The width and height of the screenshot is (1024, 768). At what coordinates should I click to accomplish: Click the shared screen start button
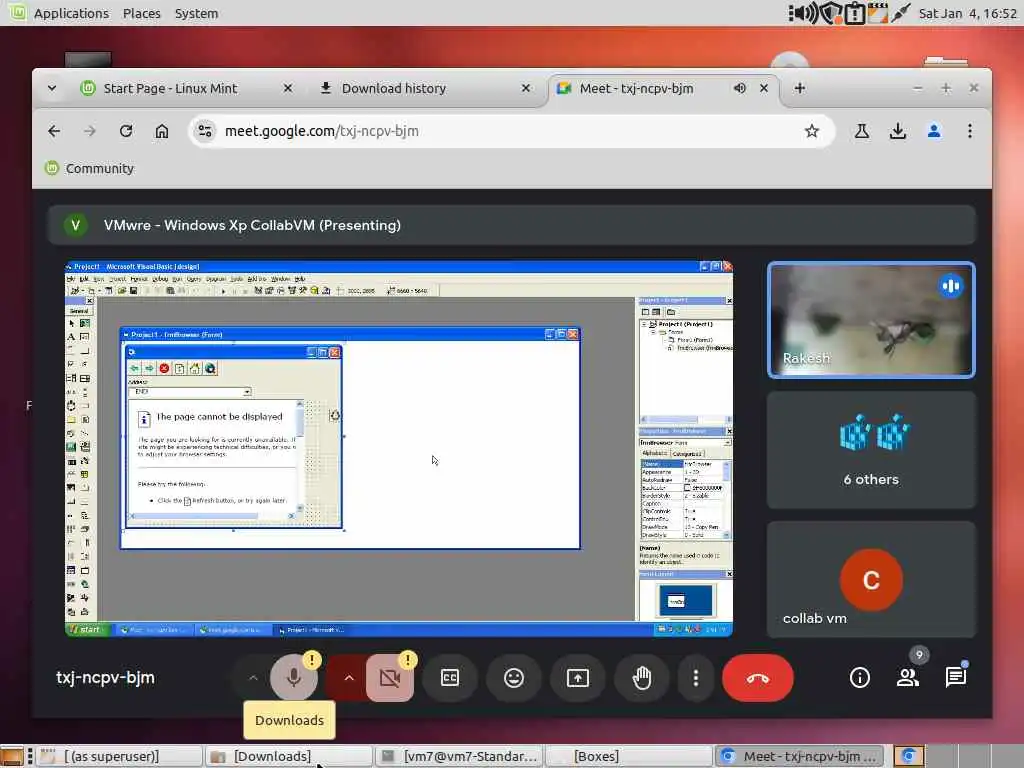coord(88,630)
